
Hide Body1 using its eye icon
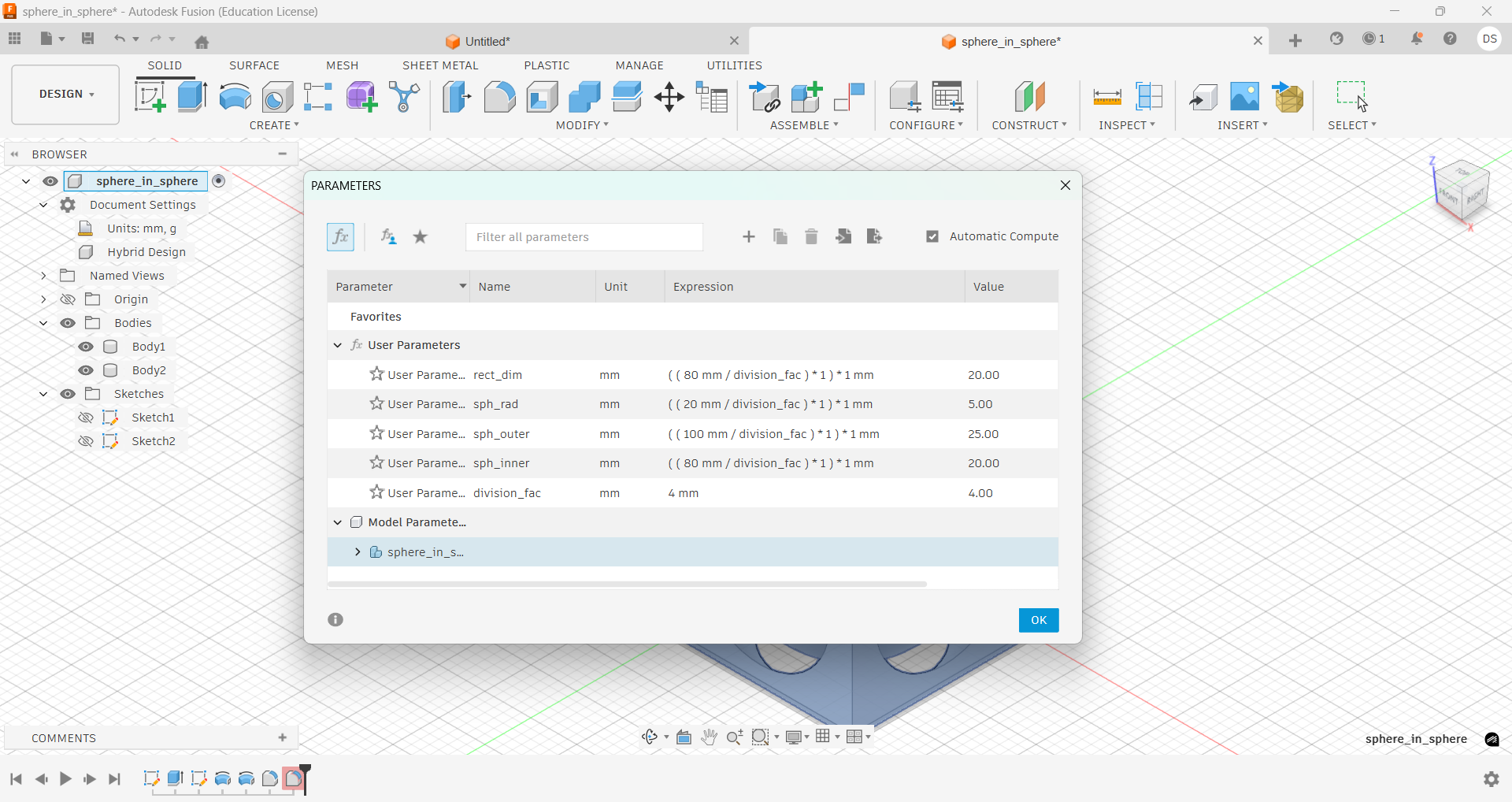pos(86,347)
